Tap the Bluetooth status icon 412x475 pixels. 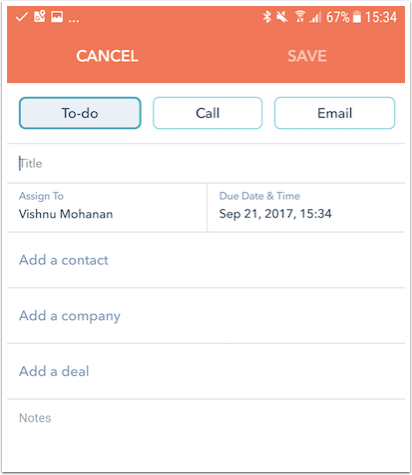coord(267,17)
